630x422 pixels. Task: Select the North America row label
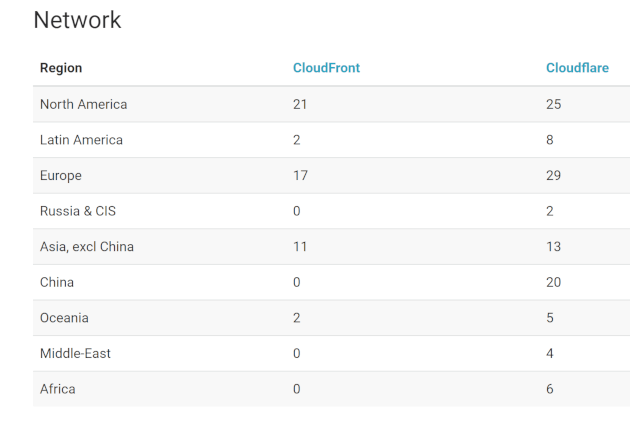tap(84, 104)
